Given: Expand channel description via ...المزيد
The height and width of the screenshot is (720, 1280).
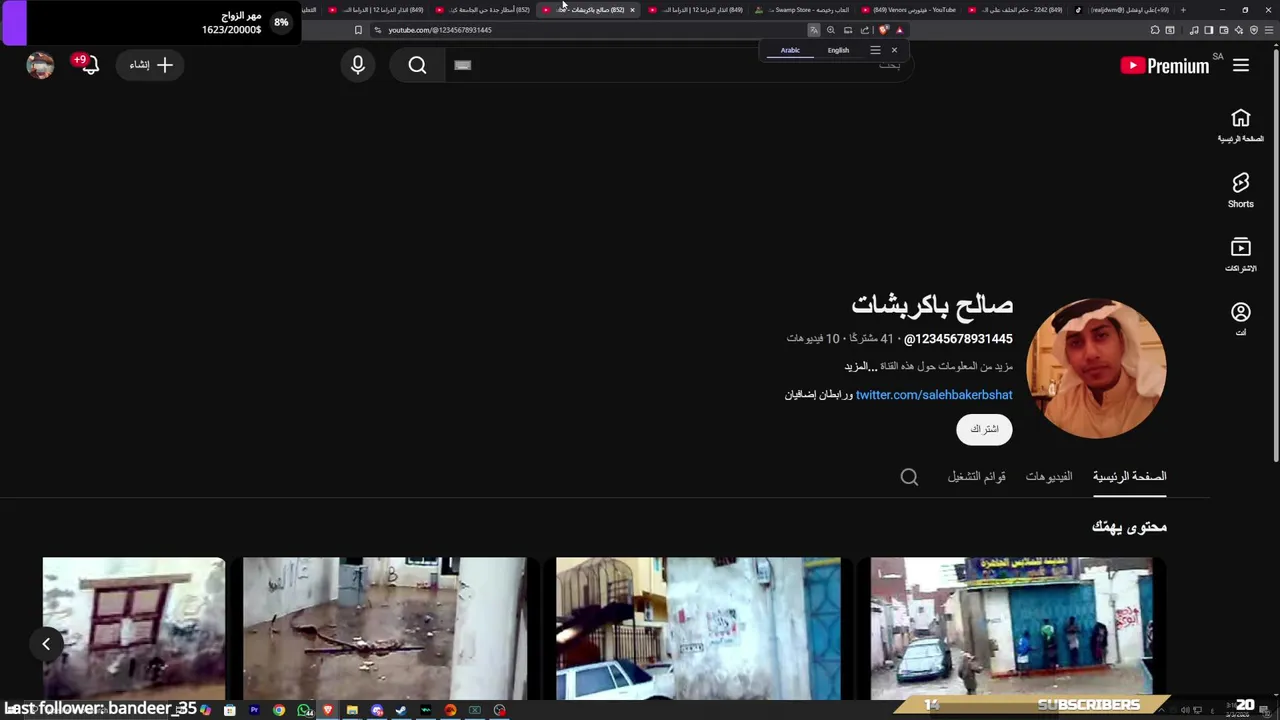Looking at the screenshot, I should pyautogui.click(x=861, y=366).
